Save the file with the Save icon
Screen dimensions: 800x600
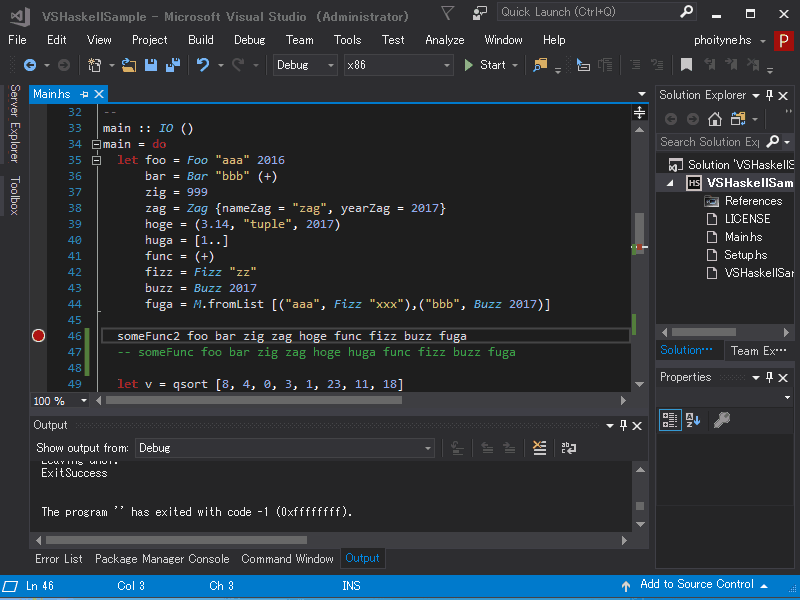151,65
